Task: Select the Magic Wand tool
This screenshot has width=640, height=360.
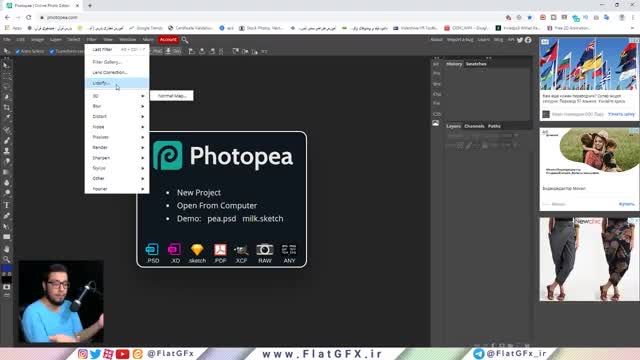Action: 7,97
